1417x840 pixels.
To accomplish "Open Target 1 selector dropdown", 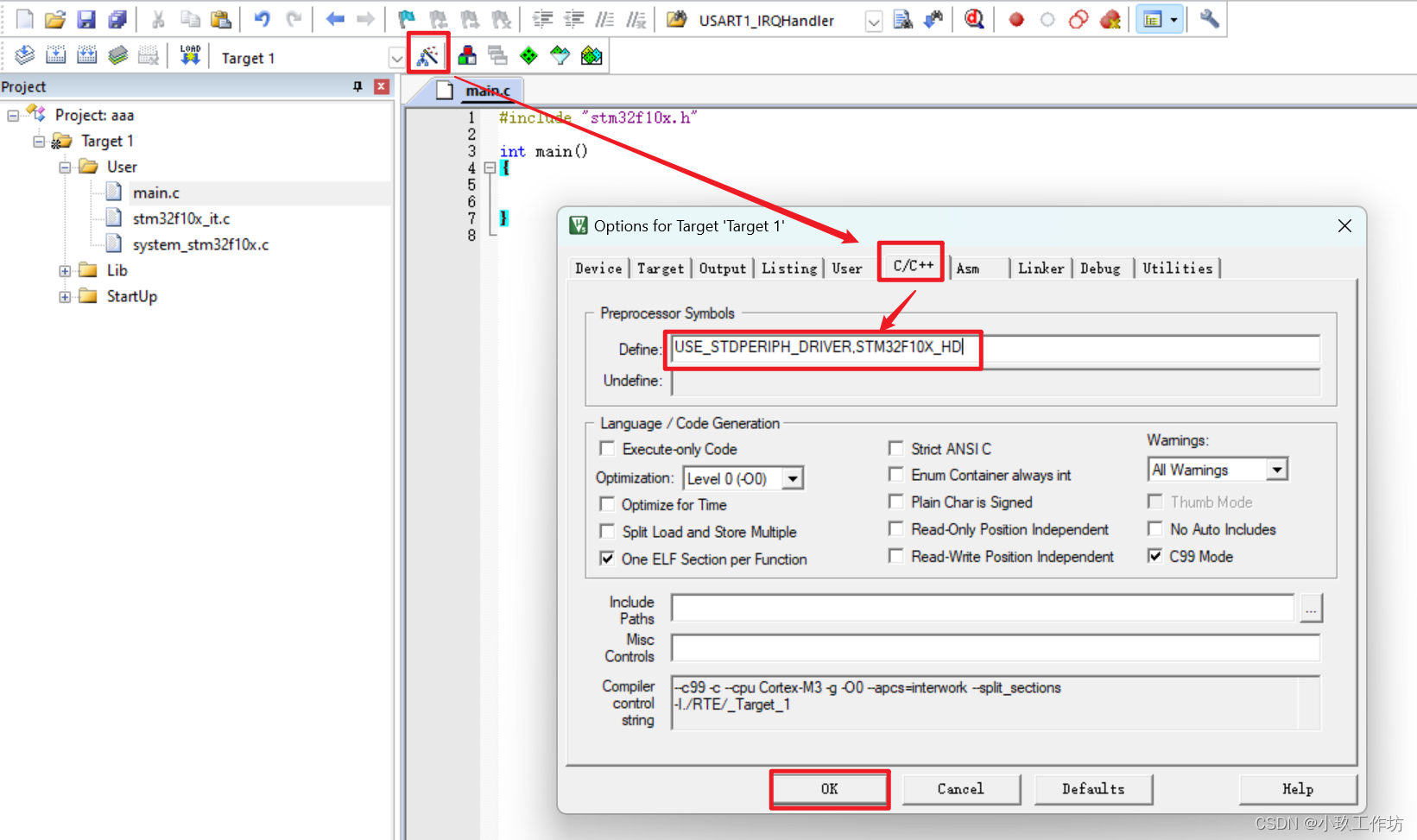I will (396, 58).
